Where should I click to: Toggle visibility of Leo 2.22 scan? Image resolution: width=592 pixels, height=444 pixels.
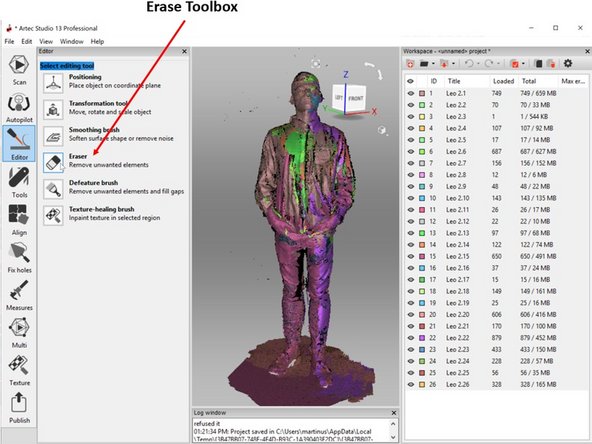pyautogui.click(x=410, y=338)
